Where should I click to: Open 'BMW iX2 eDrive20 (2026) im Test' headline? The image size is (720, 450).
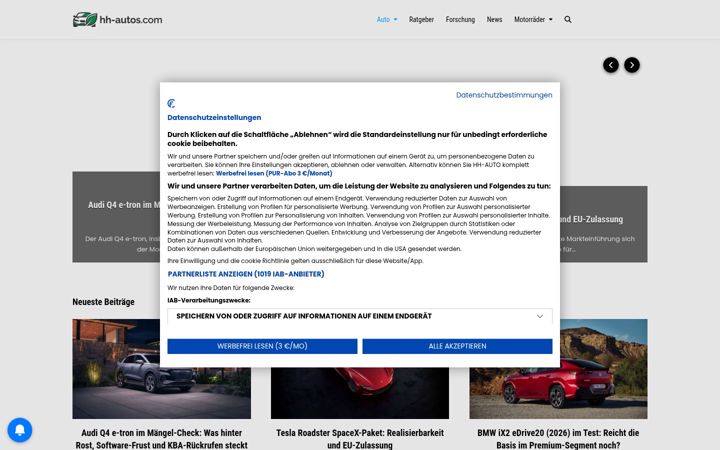(x=558, y=439)
